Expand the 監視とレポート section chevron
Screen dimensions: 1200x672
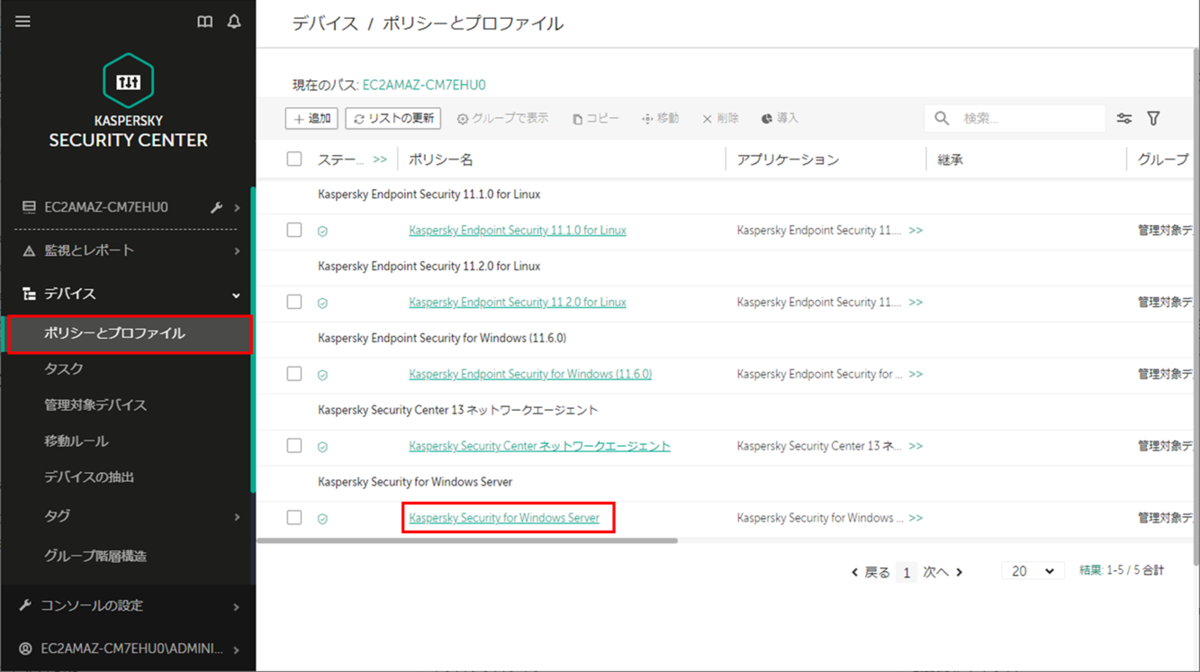click(239, 250)
